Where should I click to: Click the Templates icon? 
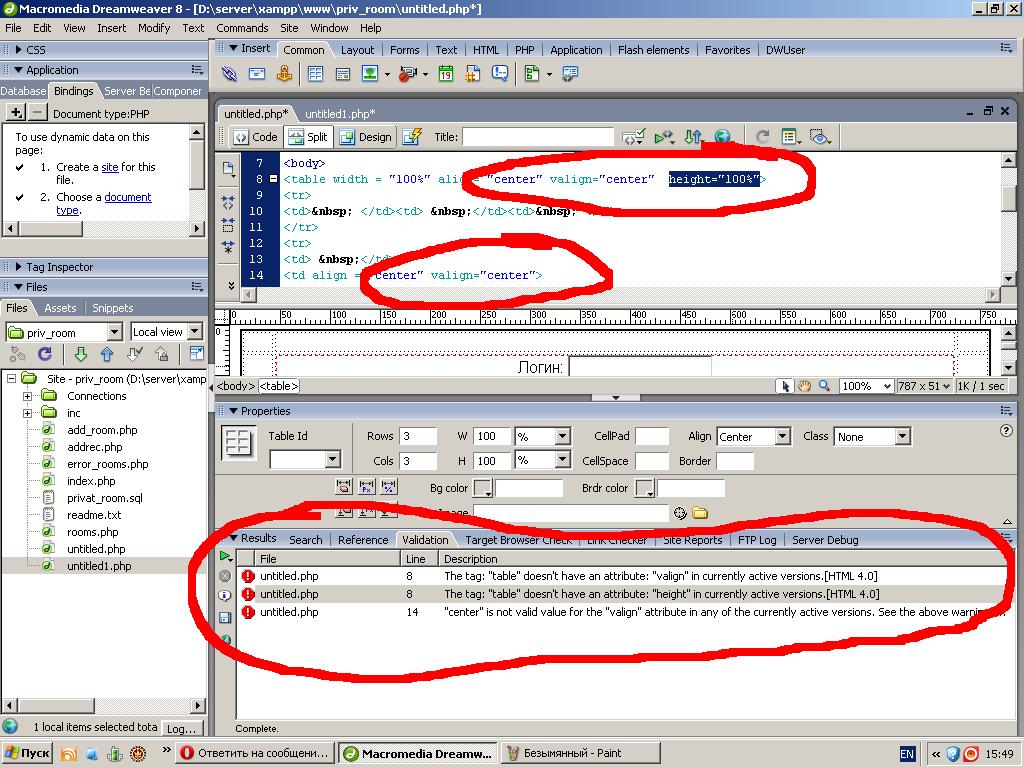click(532, 74)
